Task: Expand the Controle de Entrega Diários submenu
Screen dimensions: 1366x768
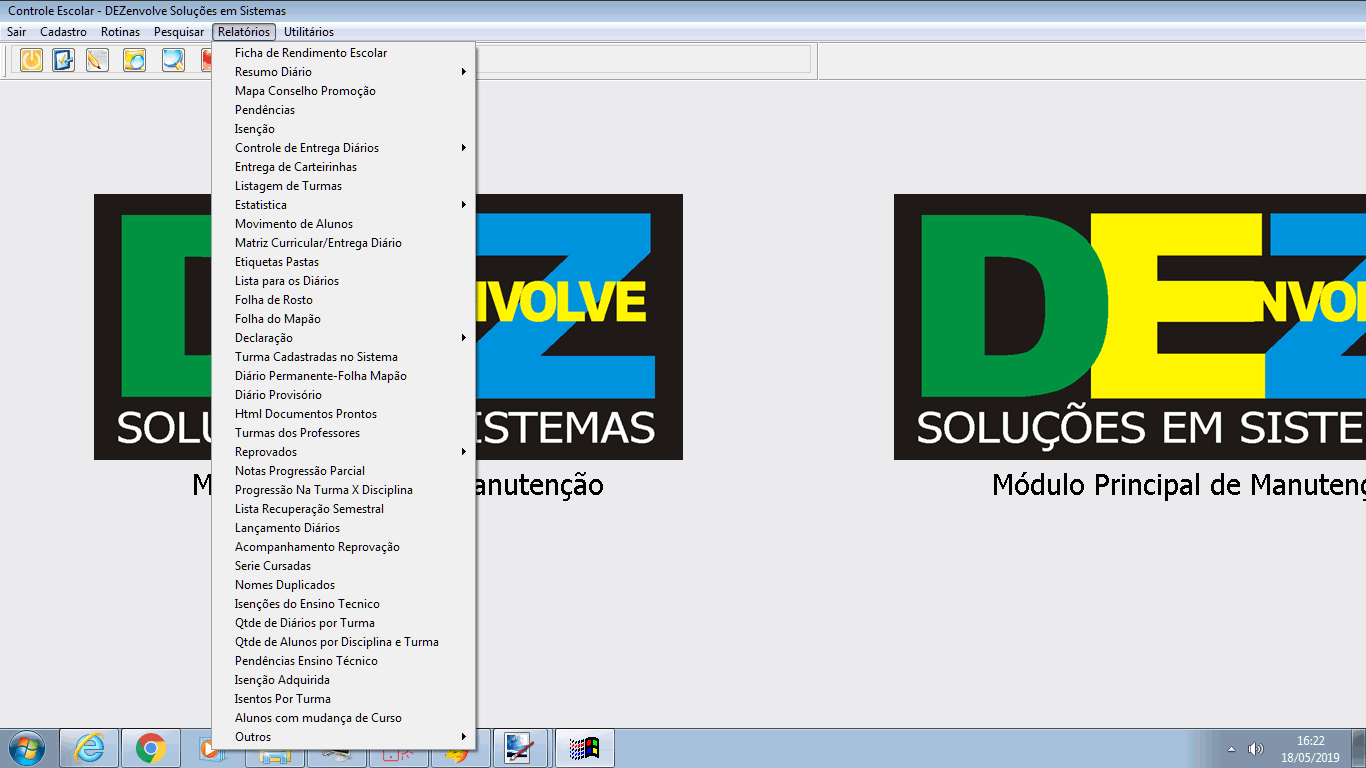Action: click(307, 148)
